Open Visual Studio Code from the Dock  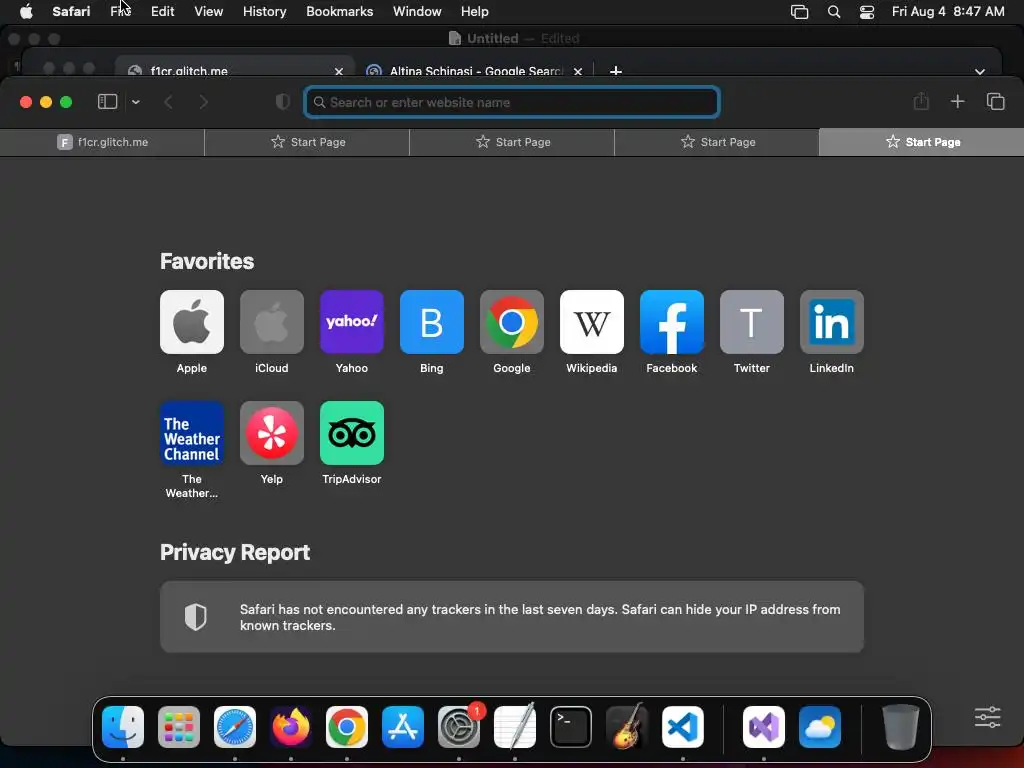pos(682,726)
